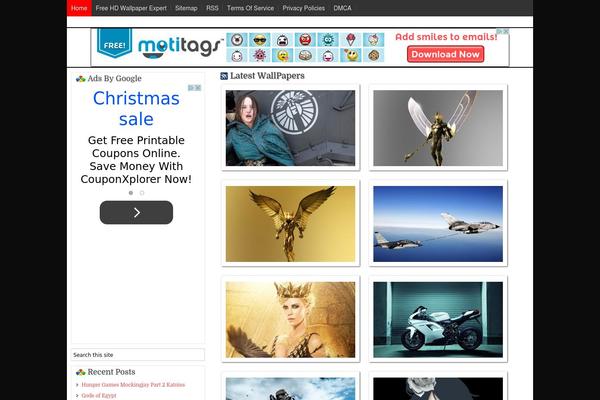Open the Privacy Policies page
Viewport: 600px width, 400px height.
303,8
